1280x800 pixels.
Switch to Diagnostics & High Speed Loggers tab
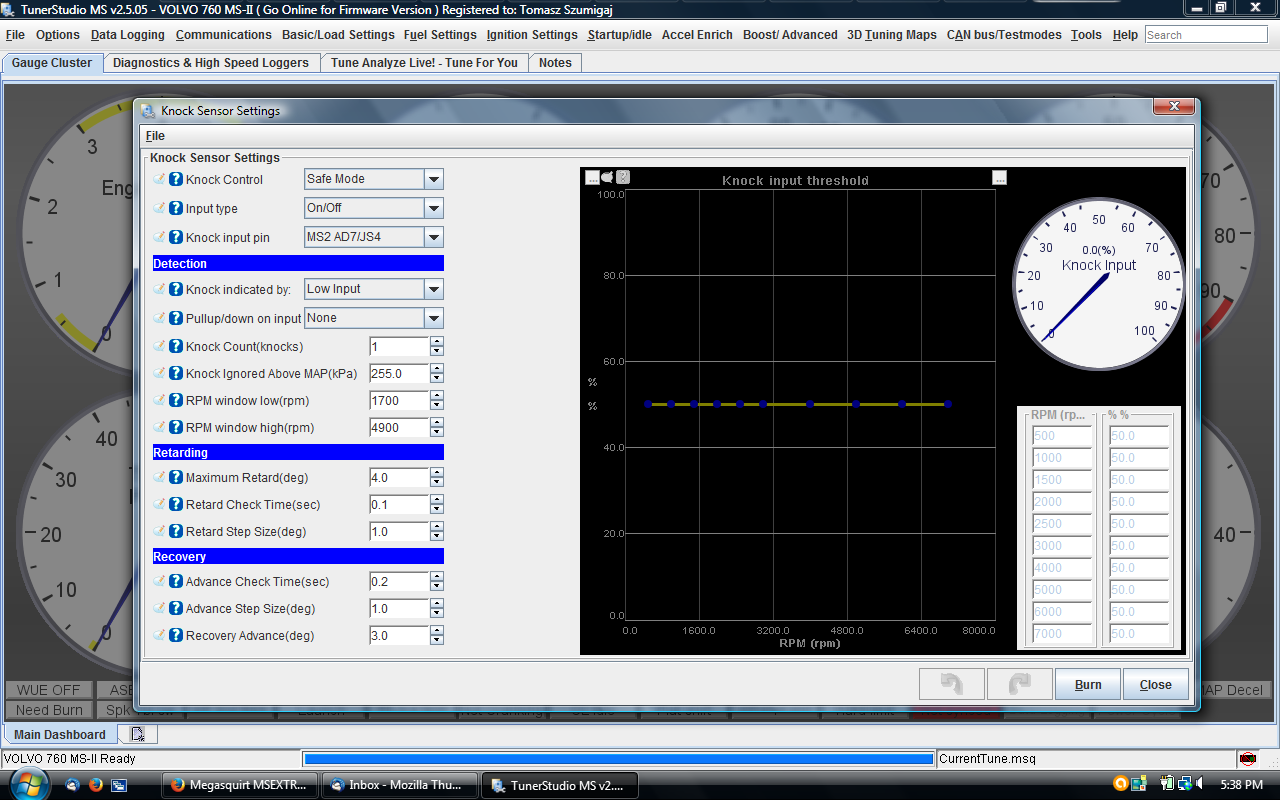[211, 63]
